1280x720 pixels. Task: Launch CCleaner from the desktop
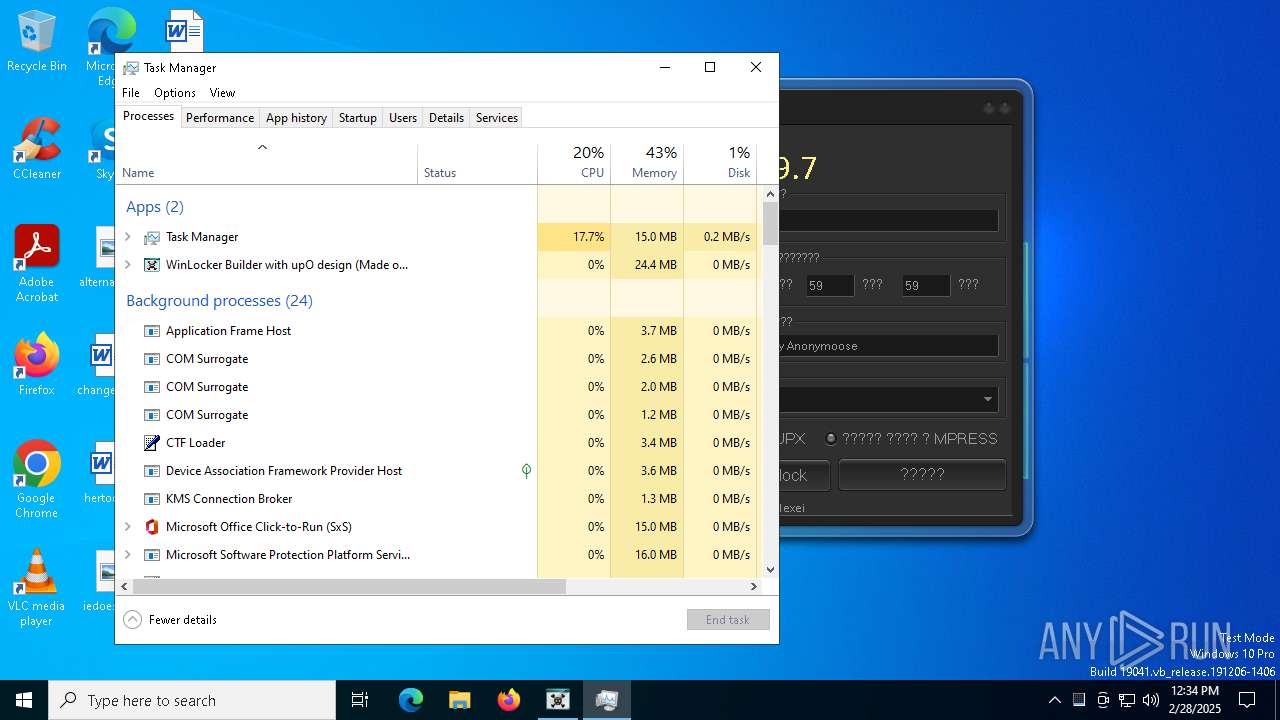tap(36, 148)
